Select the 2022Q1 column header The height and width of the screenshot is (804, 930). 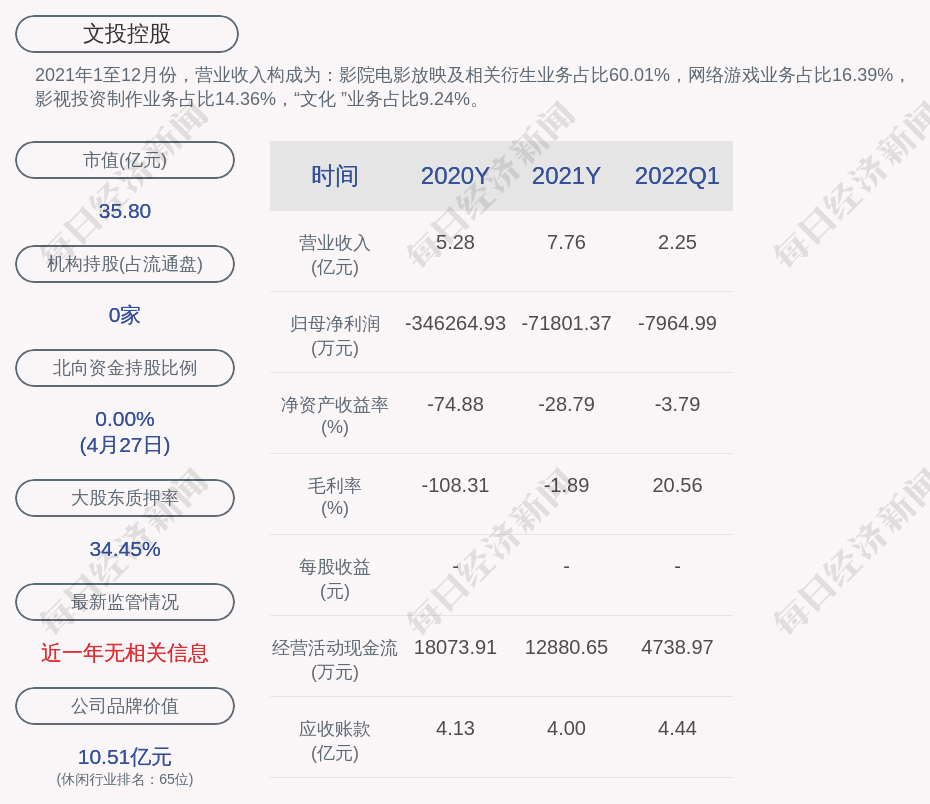[677, 176]
